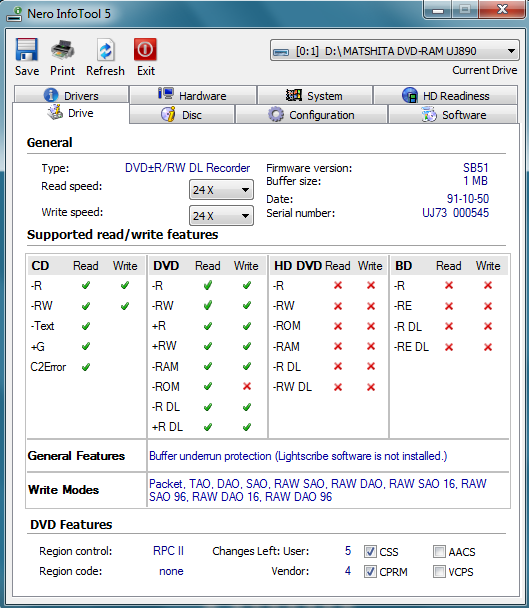This screenshot has height=608, width=529.
Task: Click the red X for HD DVD-RW DL Write
Action: tap(371, 387)
